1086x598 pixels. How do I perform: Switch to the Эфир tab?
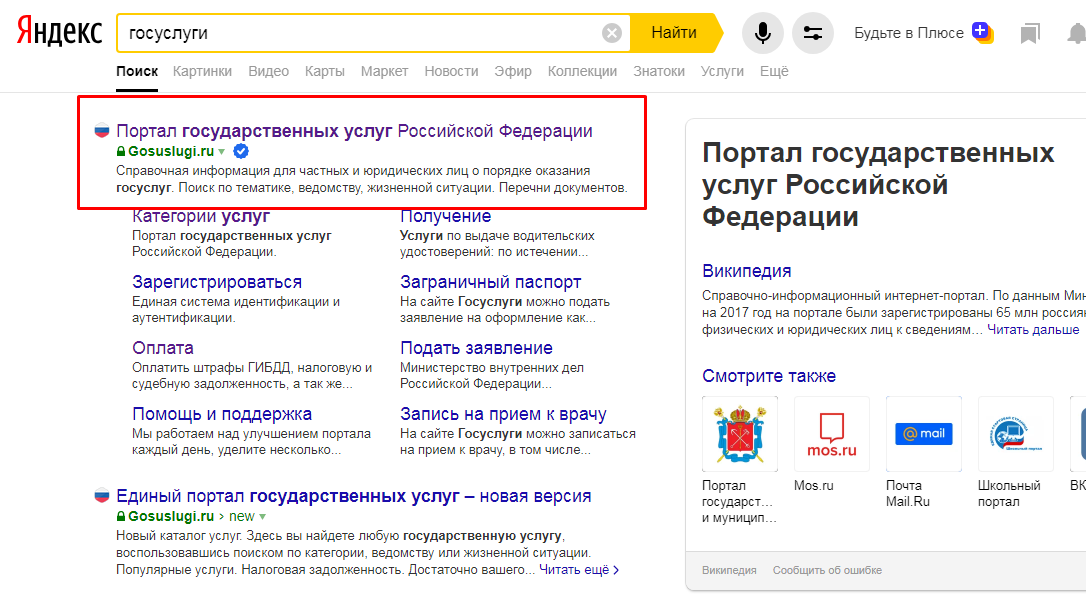pyautogui.click(x=513, y=71)
